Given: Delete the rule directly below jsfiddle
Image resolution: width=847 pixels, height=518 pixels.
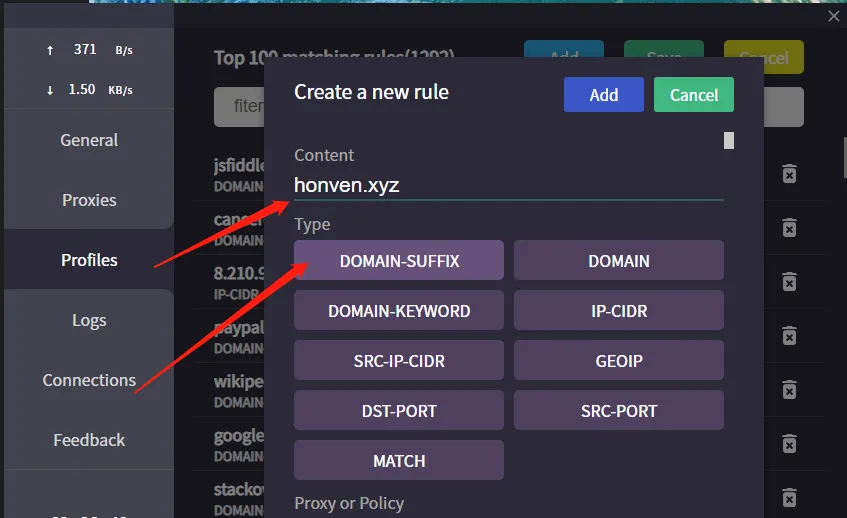Looking at the screenshot, I should pyautogui.click(x=789, y=228).
